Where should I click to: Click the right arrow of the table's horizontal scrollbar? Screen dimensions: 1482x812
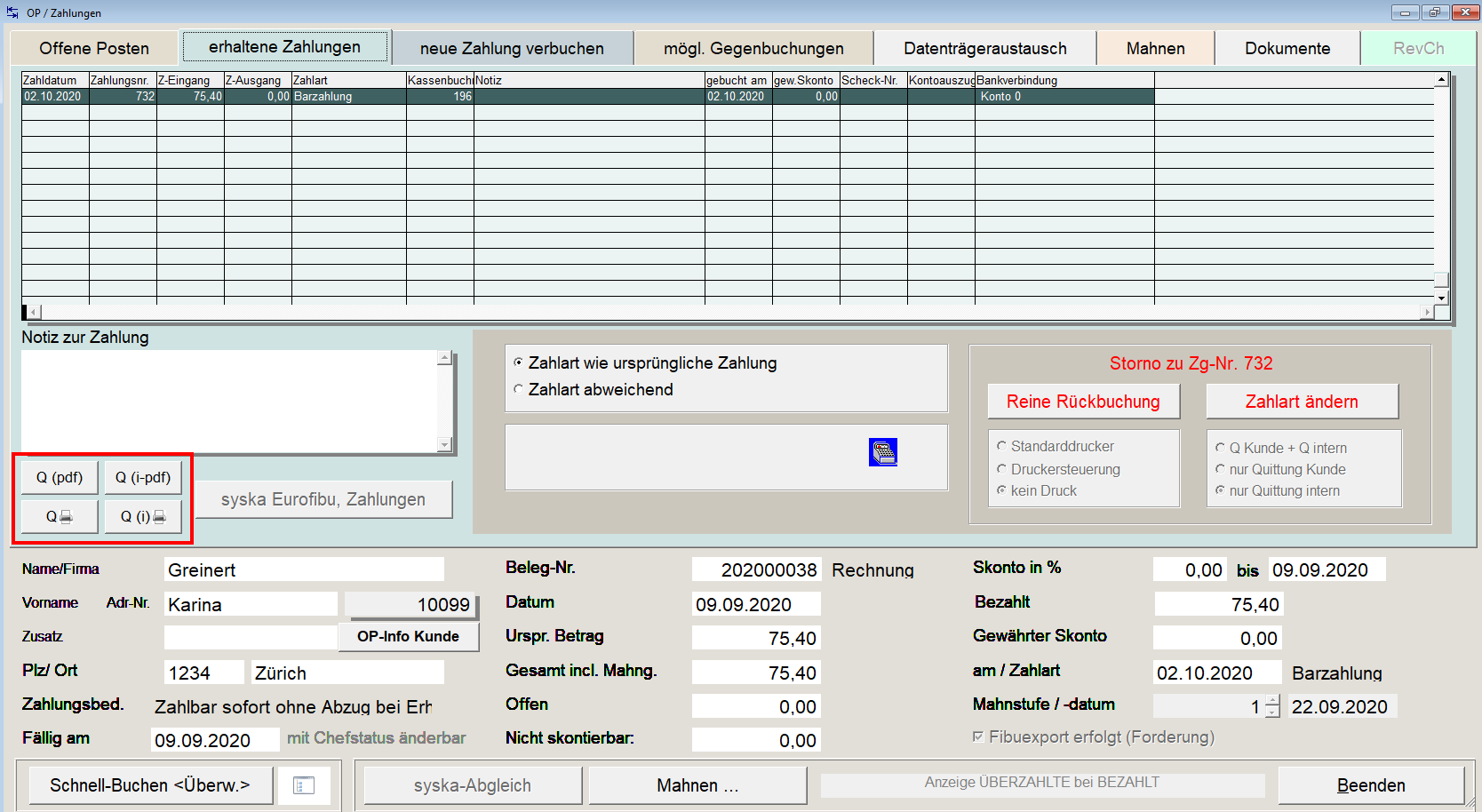point(1427,312)
